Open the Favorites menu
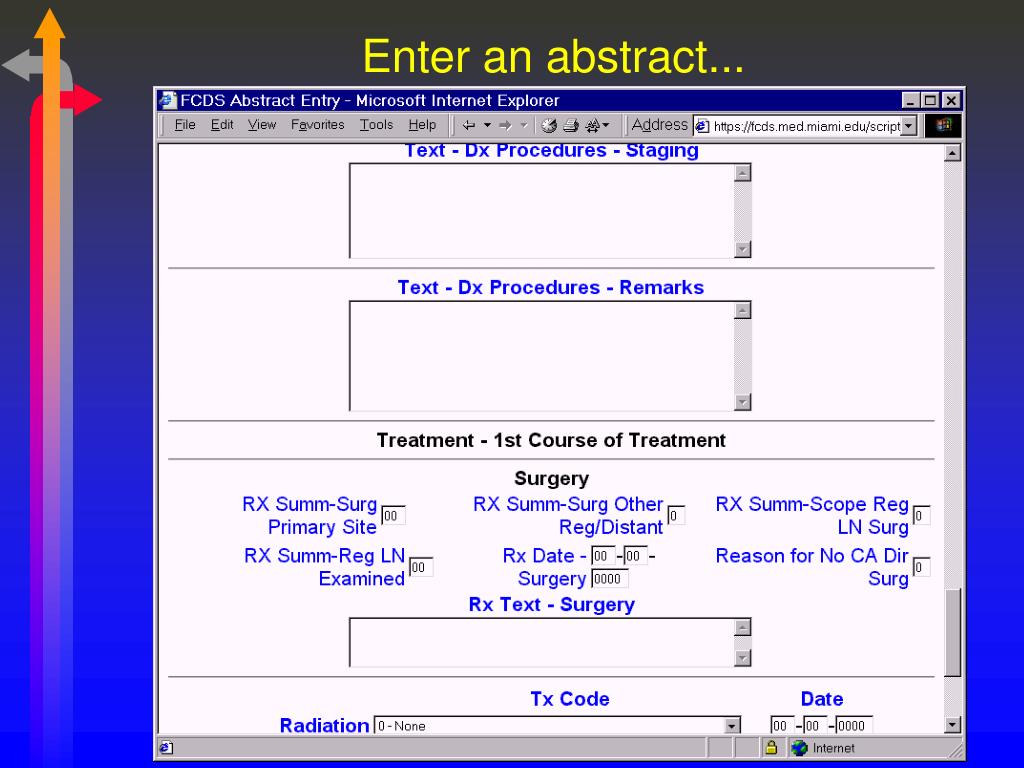 point(317,125)
